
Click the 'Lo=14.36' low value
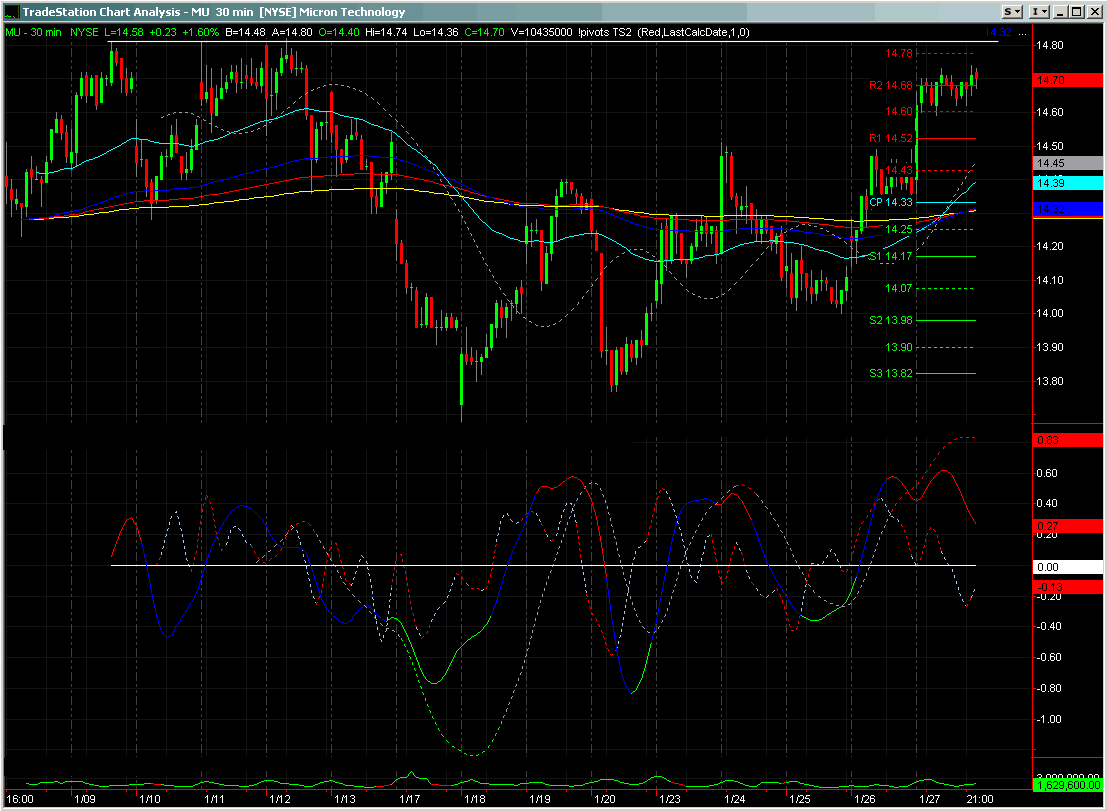pyautogui.click(x=437, y=32)
